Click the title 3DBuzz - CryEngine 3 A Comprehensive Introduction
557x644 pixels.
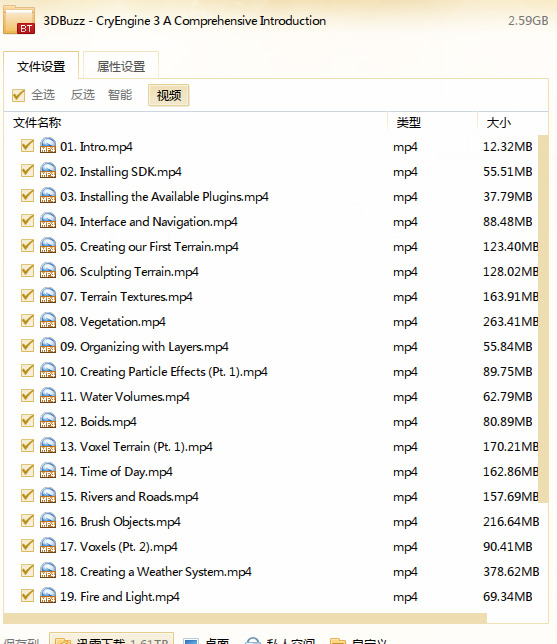pyautogui.click(x=185, y=21)
